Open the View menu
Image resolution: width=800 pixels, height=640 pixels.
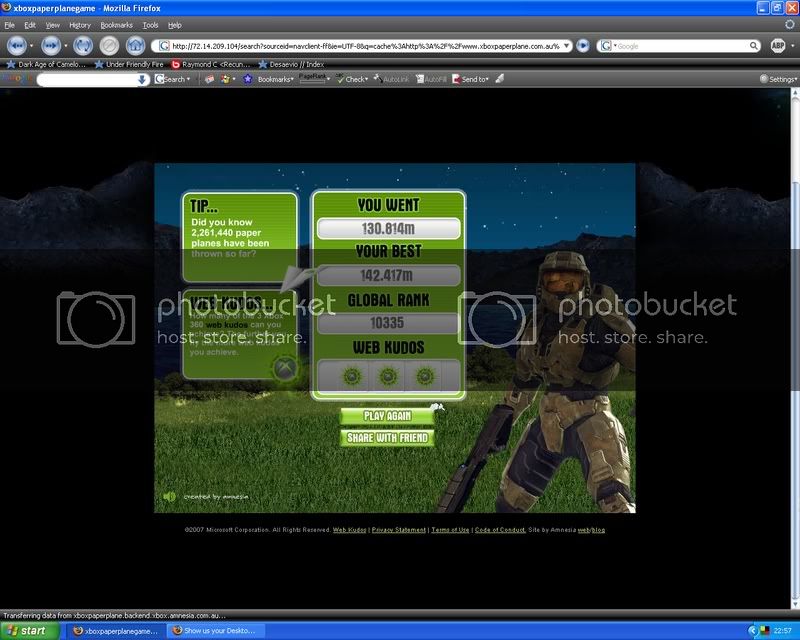click(x=53, y=25)
